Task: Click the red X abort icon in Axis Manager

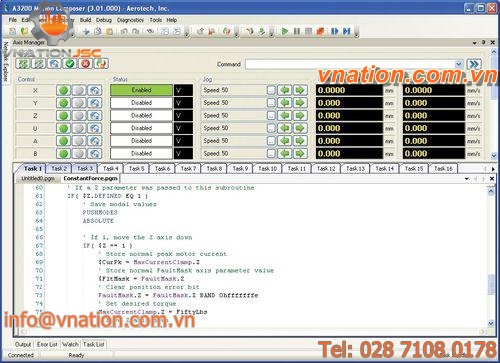Action: coord(85,63)
